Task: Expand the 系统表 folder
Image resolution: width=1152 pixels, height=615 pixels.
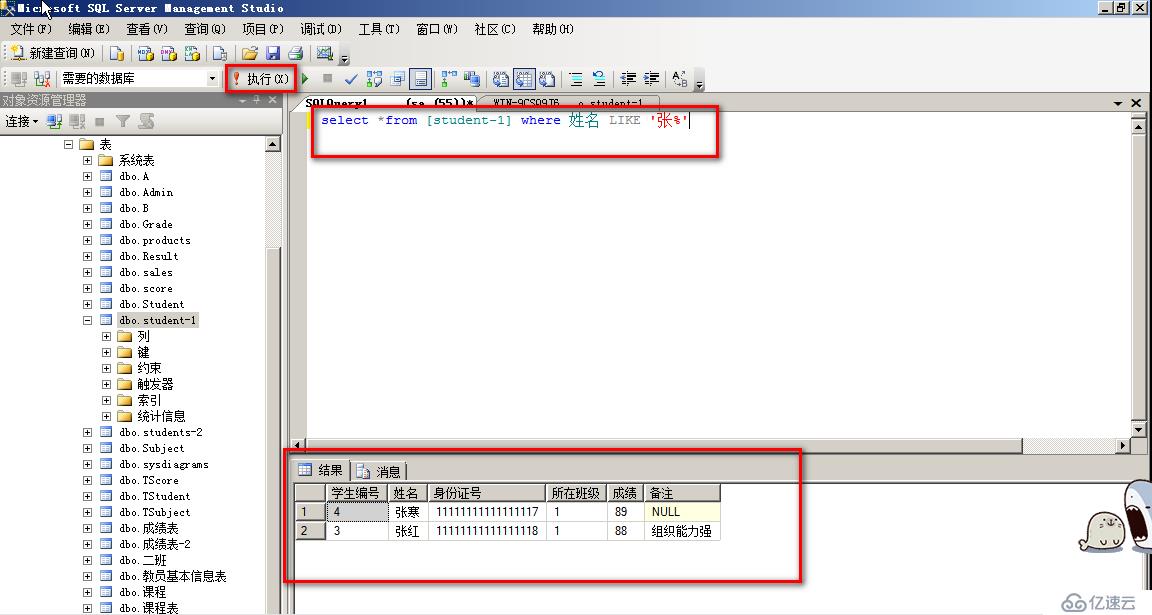Action: [x=87, y=161]
